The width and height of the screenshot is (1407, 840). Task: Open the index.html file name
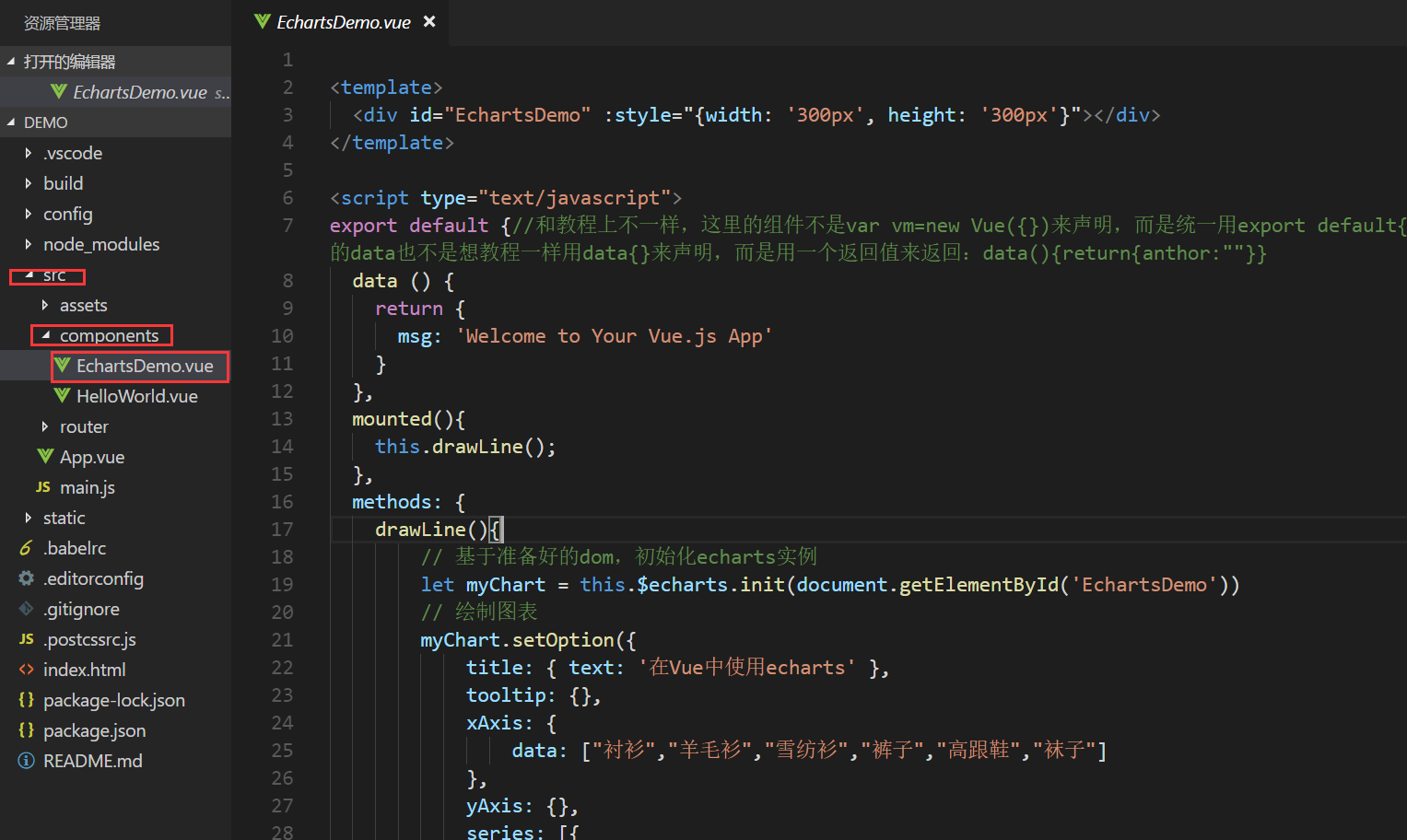point(85,670)
